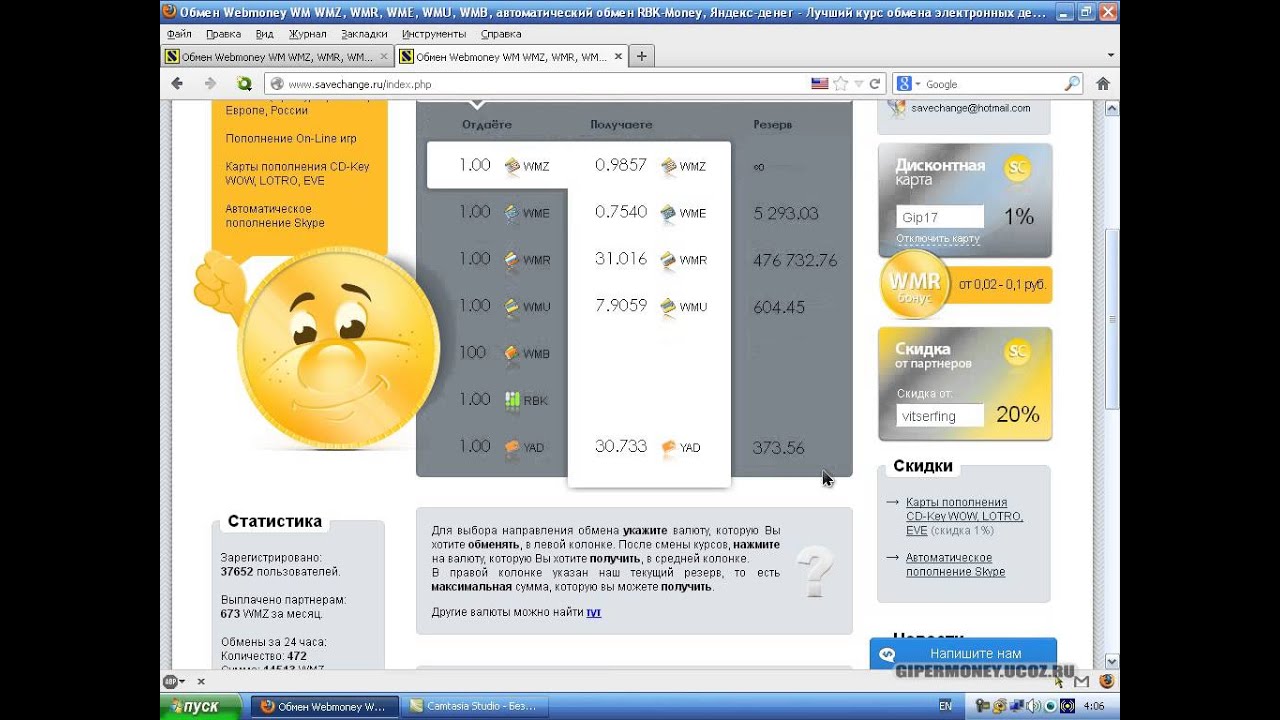Click the browser forward arrow
Image resolution: width=1280 pixels, height=720 pixels.
pos(210,84)
